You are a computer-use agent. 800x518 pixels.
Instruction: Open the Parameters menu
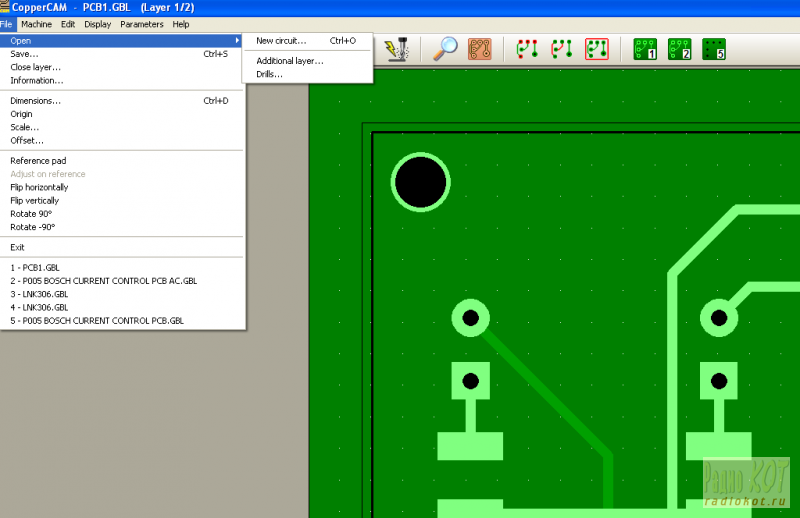[142, 24]
